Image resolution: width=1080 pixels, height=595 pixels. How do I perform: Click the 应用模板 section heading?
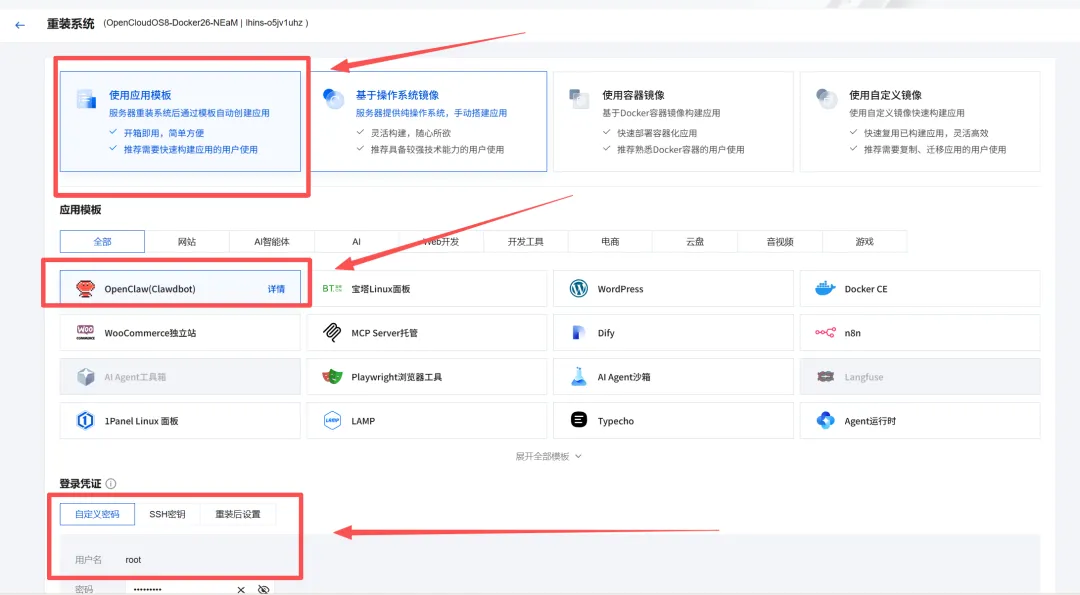(81, 209)
